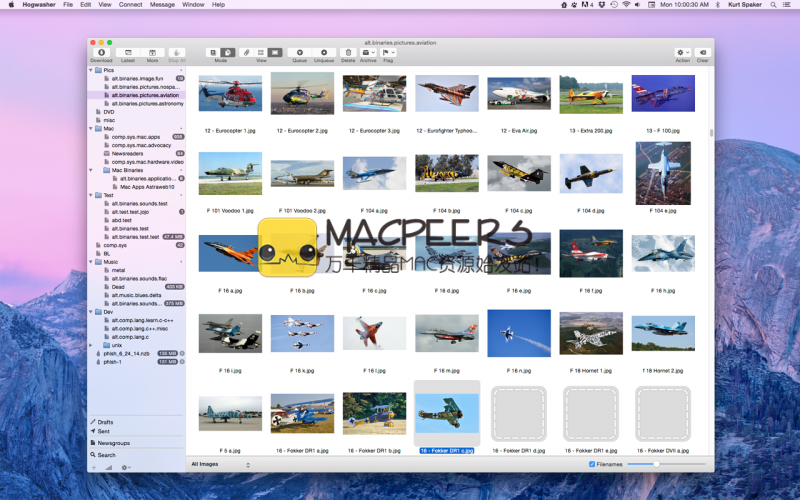Select alt.binaries.pictures.astronomy newsgroup

coord(146,103)
